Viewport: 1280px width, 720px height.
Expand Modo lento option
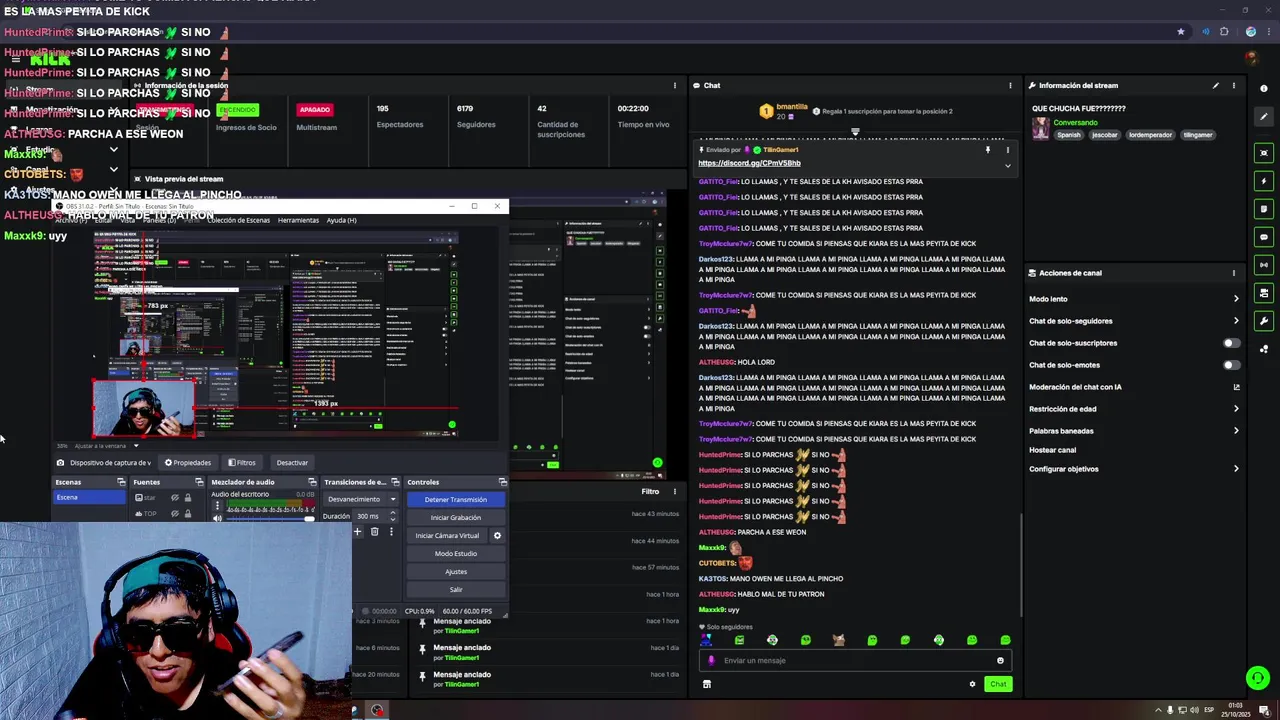click(1134, 299)
